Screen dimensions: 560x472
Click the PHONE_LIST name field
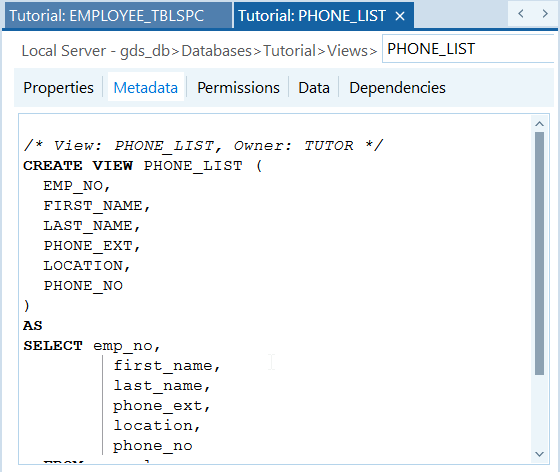click(468, 49)
